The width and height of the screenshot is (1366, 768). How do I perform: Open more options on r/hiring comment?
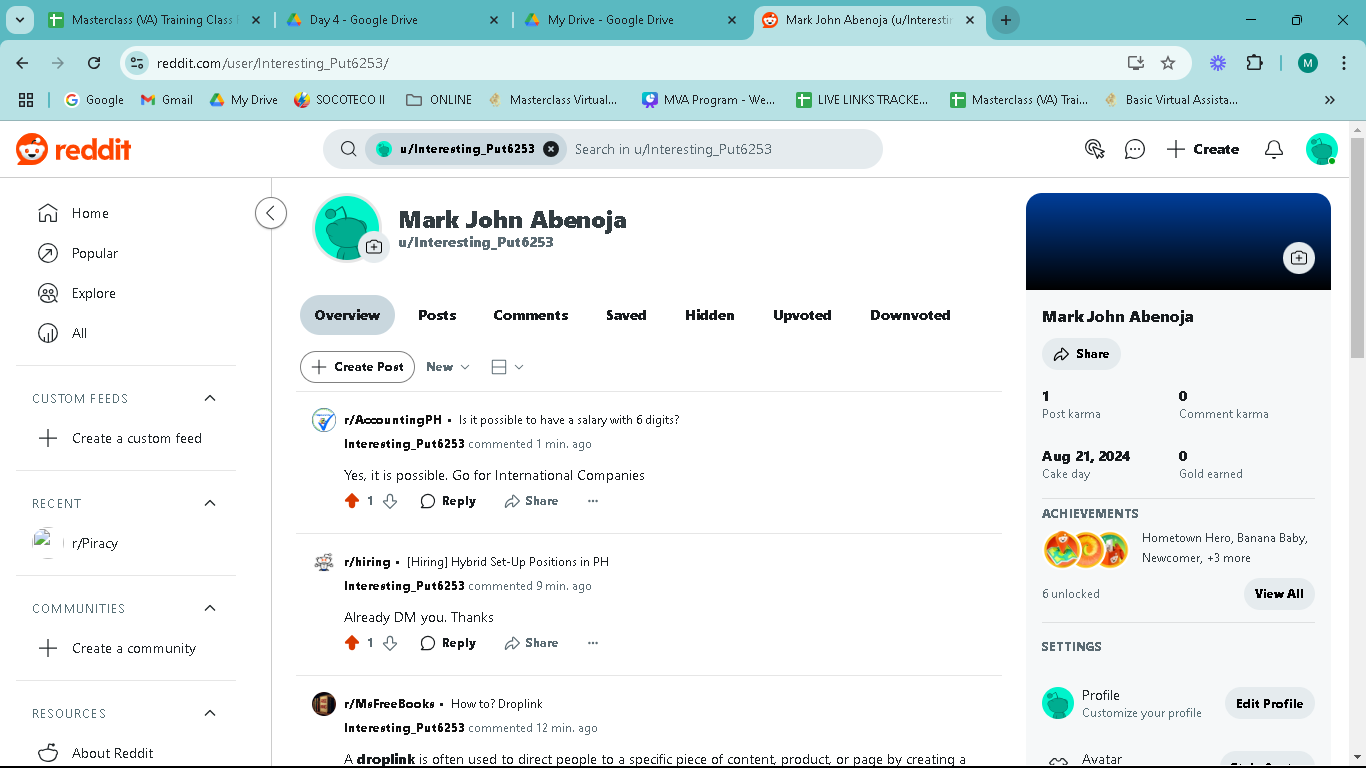(x=593, y=643)
